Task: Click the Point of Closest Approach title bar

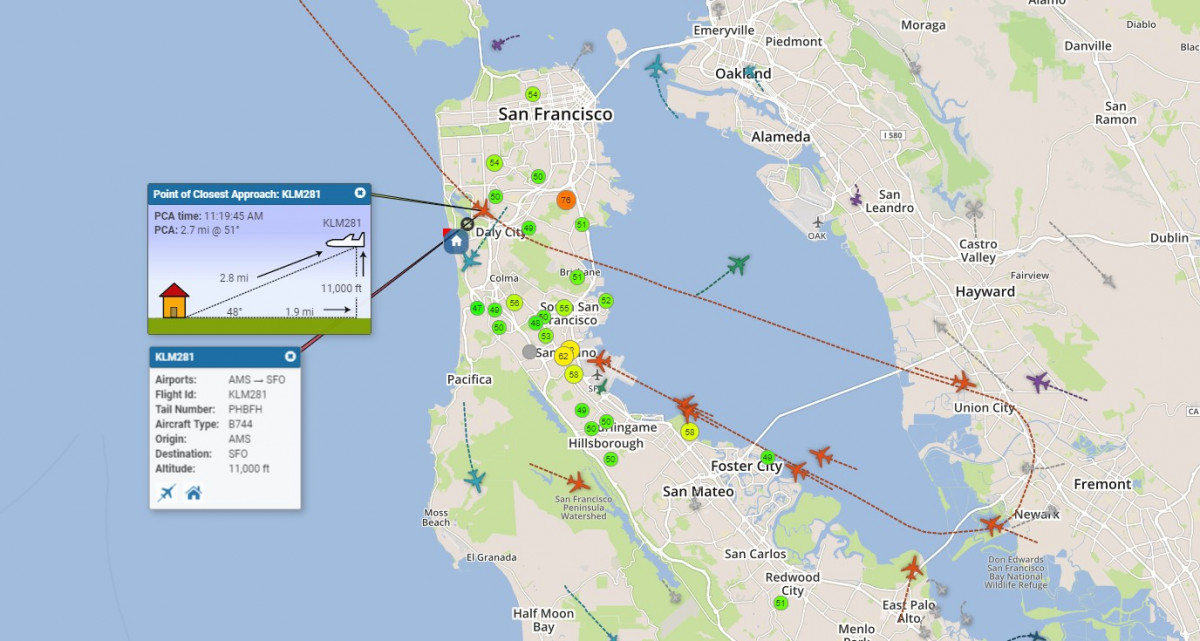Action: [x=250, y=193]
